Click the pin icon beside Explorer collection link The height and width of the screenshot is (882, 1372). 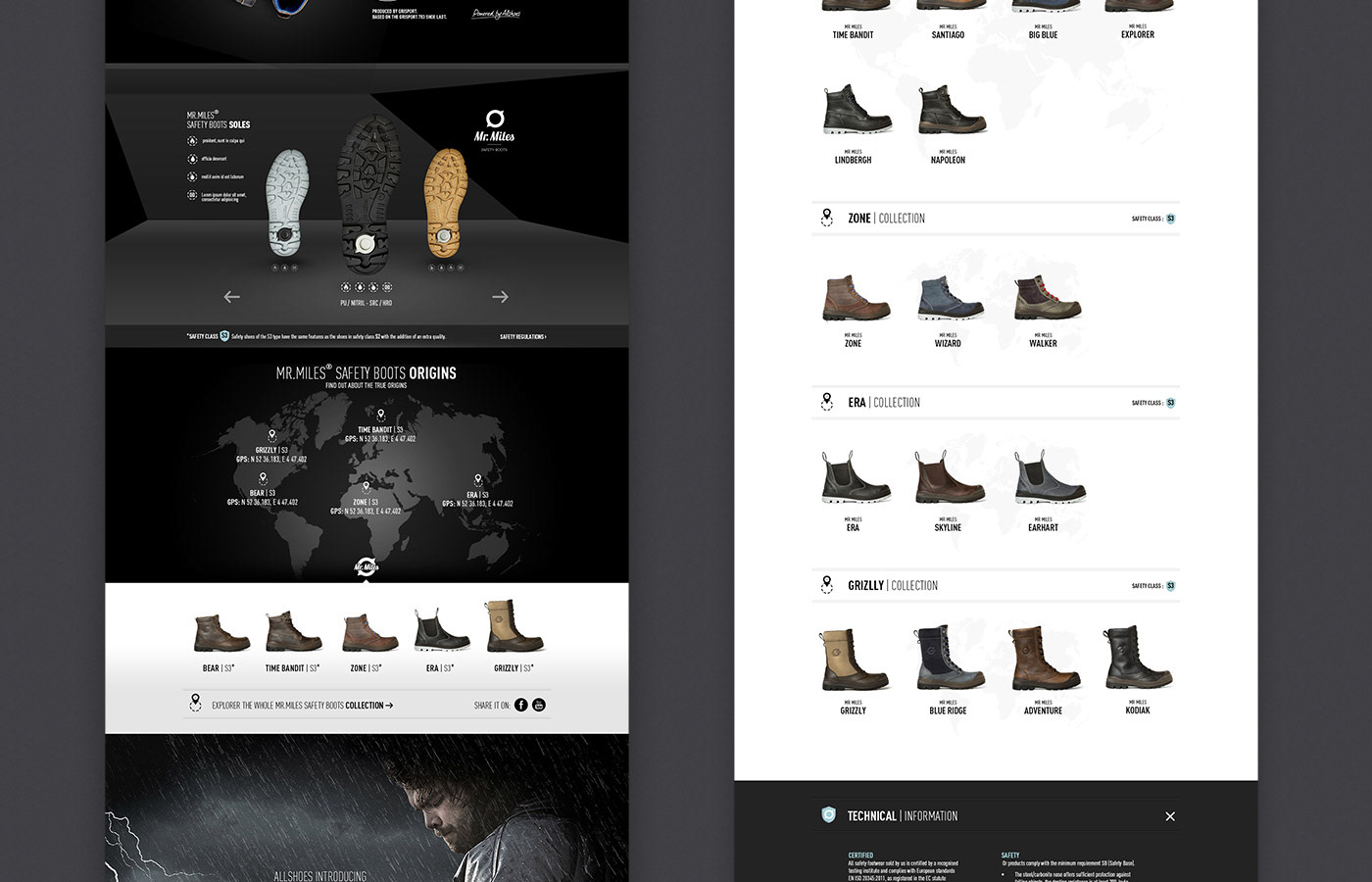coord(195,703)
